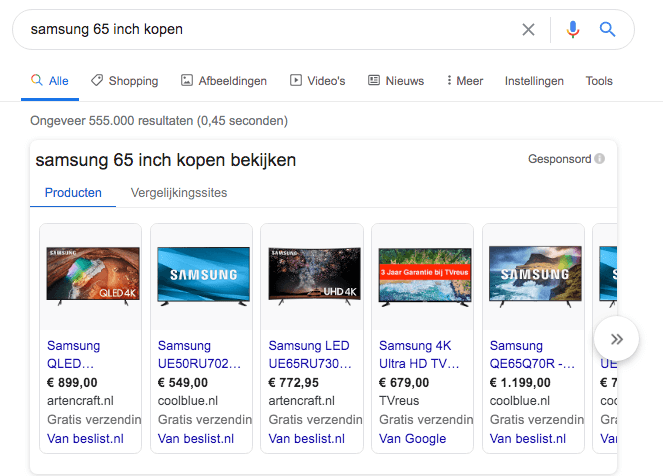Viewport: 663px width, 476px height.
Task: Click the € 549,00 price
Action: tap(183, 383)
